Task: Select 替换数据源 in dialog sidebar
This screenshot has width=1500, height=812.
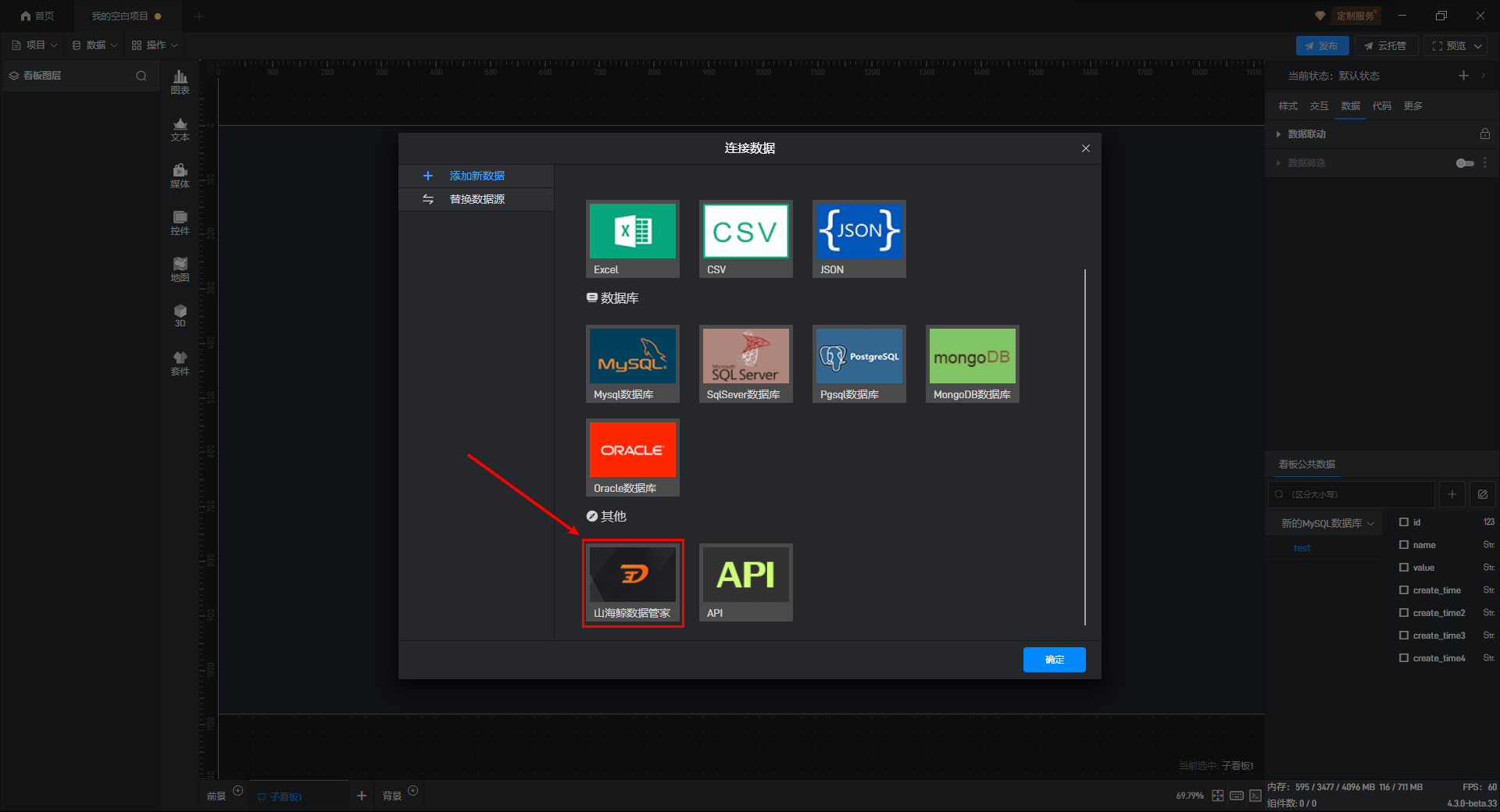Action: [x=477, y=199]
